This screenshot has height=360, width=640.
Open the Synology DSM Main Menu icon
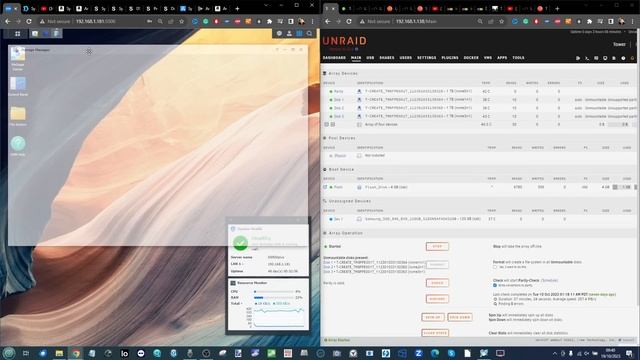coord(18,33)
